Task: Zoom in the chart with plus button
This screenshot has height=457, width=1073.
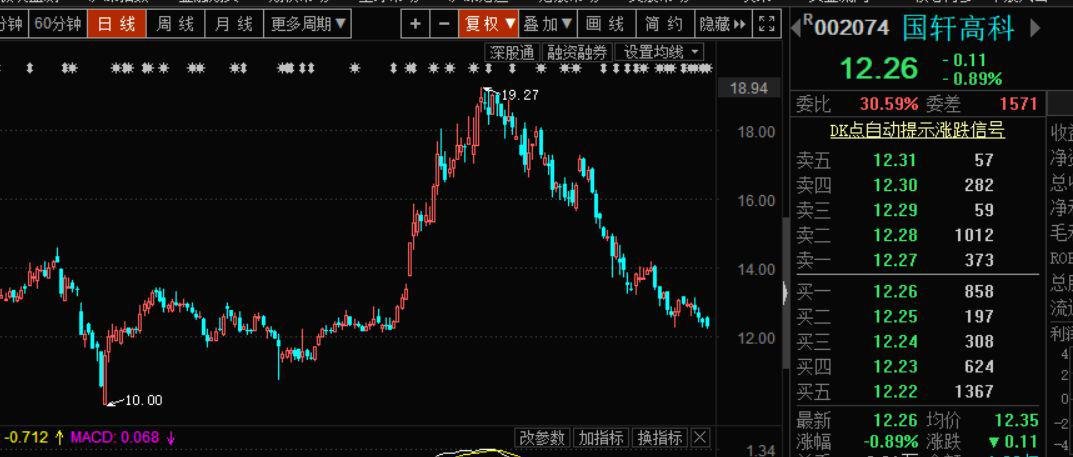Action: pos(415,24)
